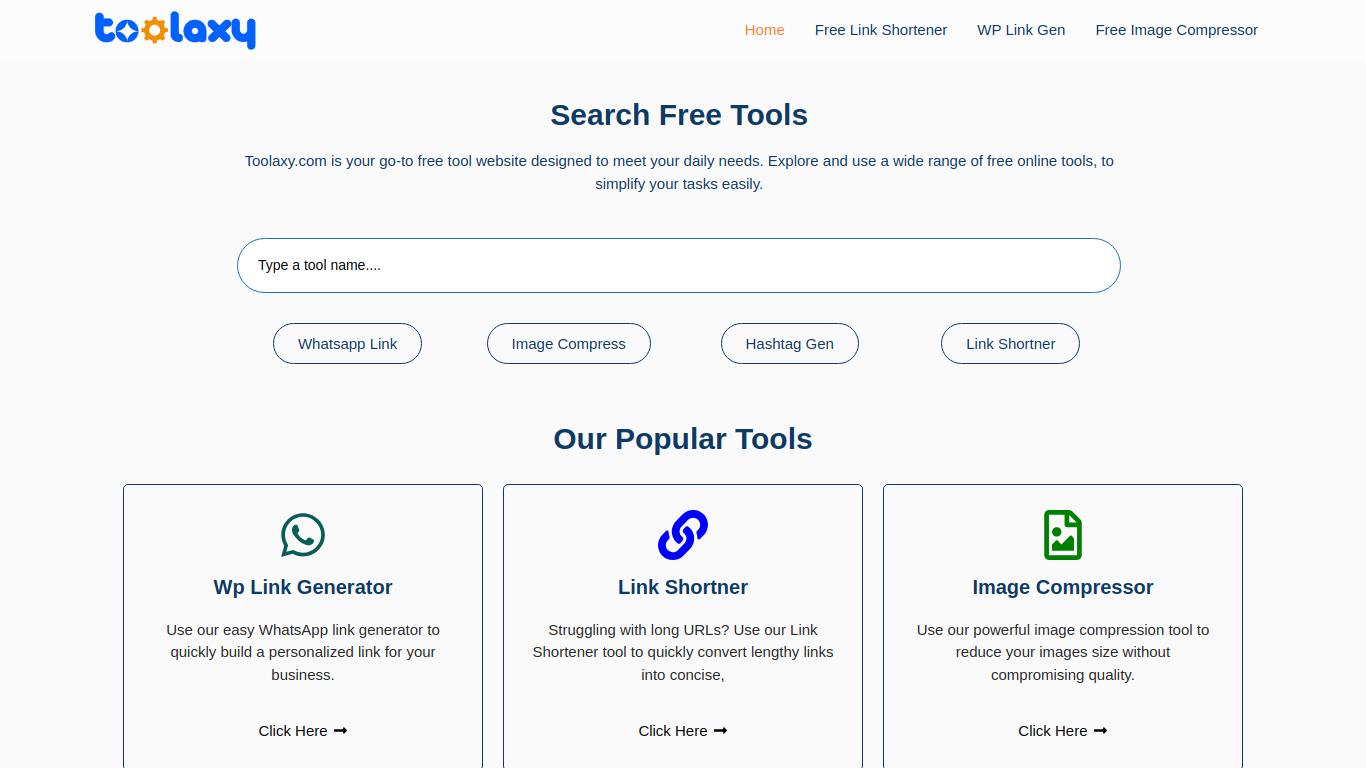Select the Image Compress pill button
The width and height of the screenshot is (1366, 768).
pyautogui.click(x=569, y=343)
